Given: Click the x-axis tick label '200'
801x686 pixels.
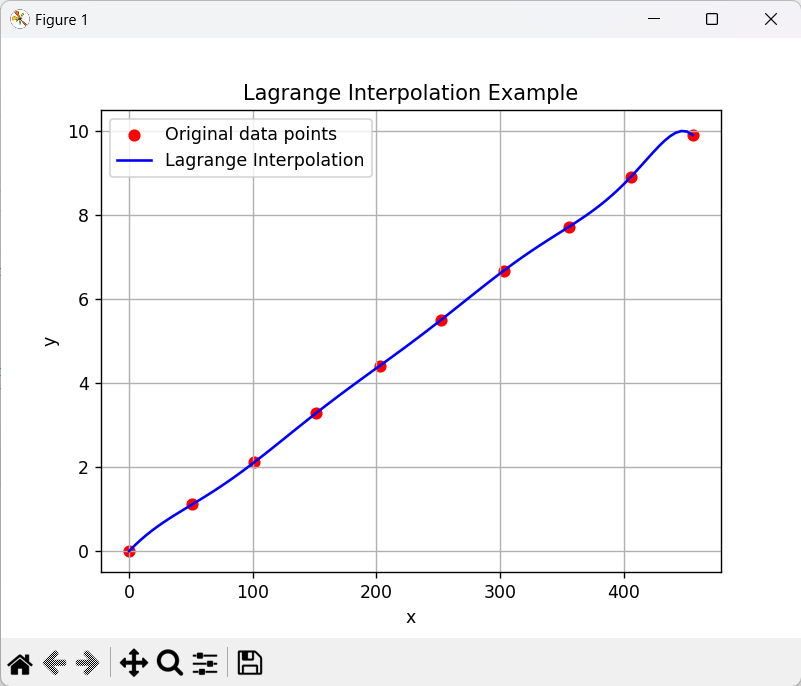Looking at the screenshot, I should 376,592.
